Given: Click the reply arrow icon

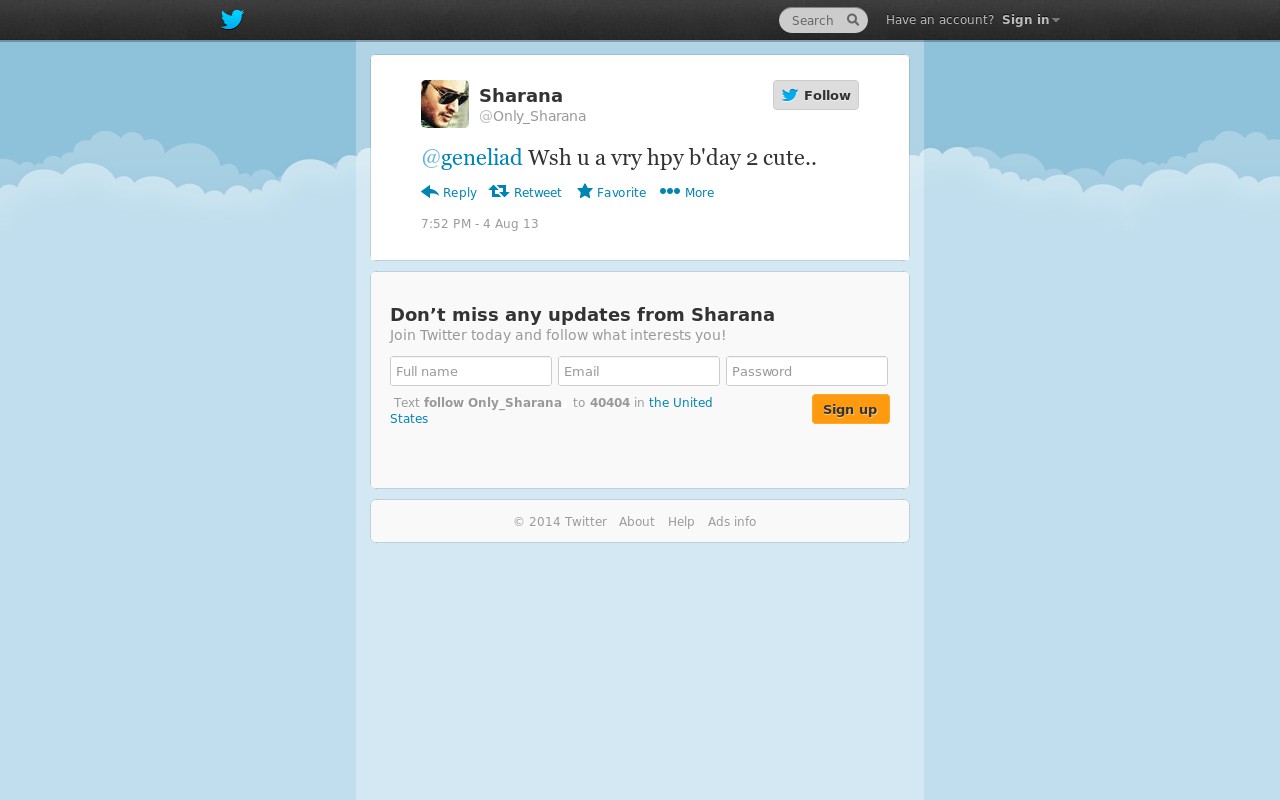Looking at the screenshot, I should (x=430, y=192).
